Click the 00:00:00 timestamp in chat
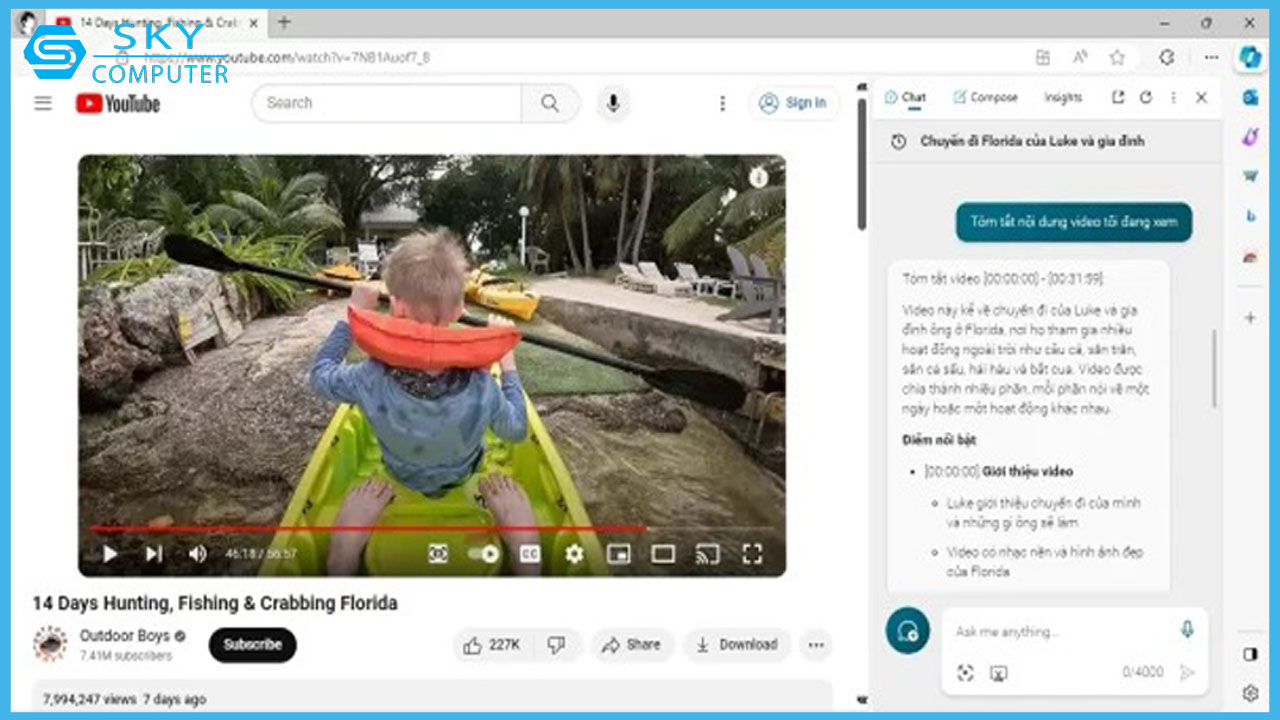Image resolution: width=1280 pixels, height=720 pixels. (x=952, y=471)
